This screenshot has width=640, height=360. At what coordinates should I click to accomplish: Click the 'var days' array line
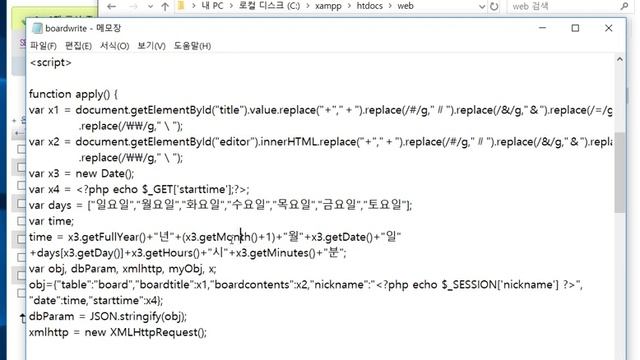pos(220,205)
